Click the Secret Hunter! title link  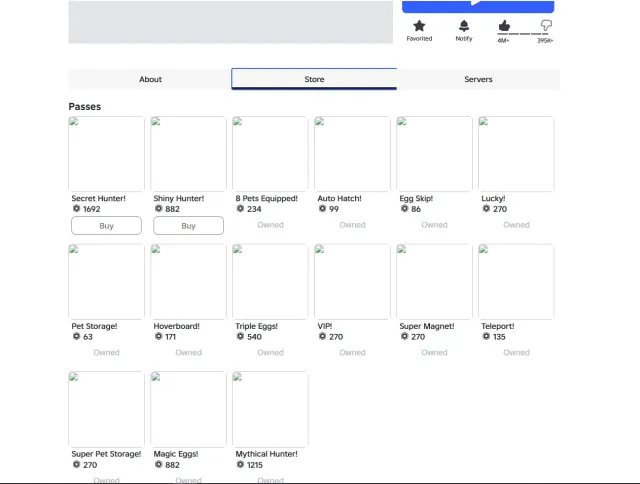(98, 198)
